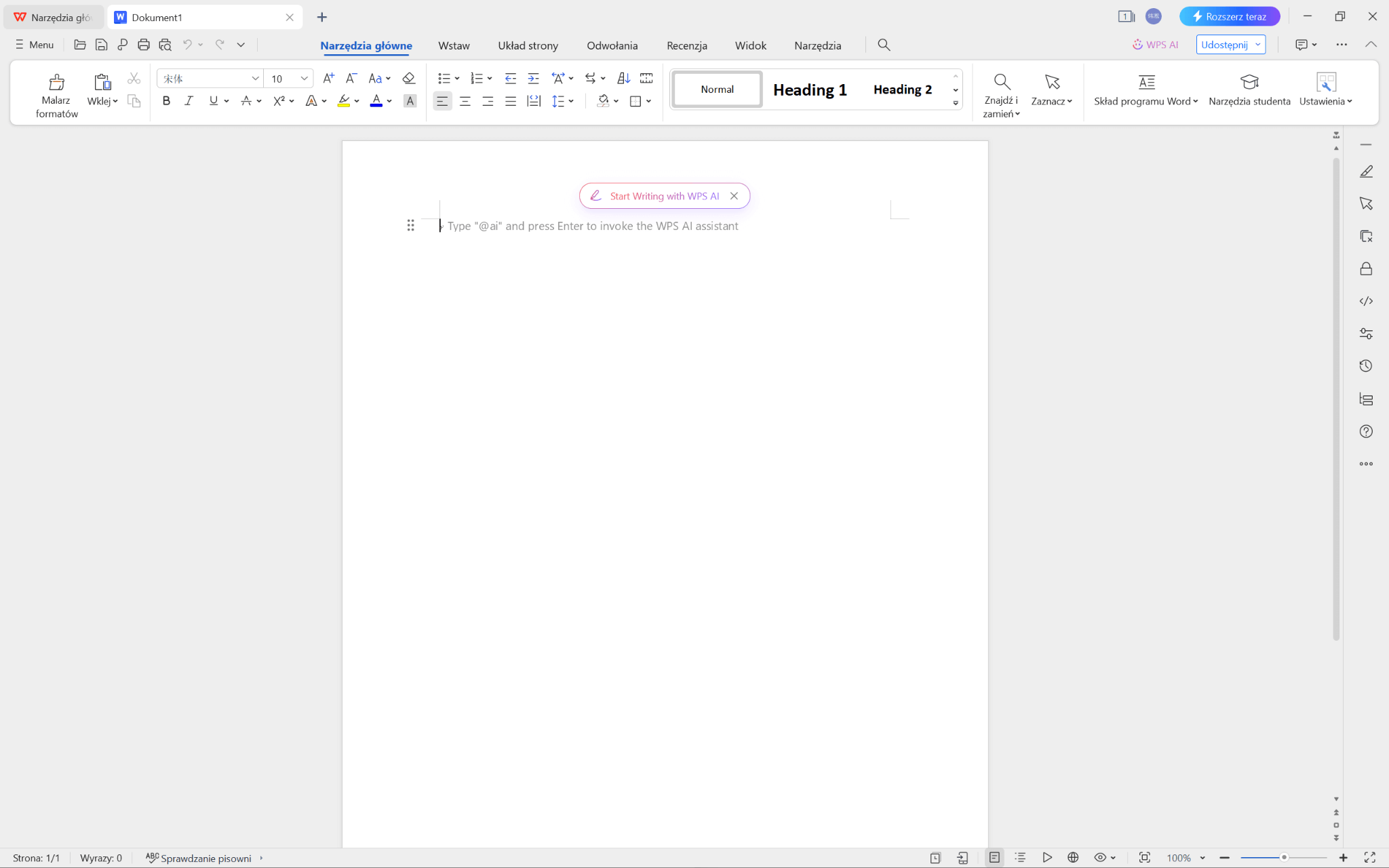Select the version history icon in sidebar

click(x=1367, y=366)
